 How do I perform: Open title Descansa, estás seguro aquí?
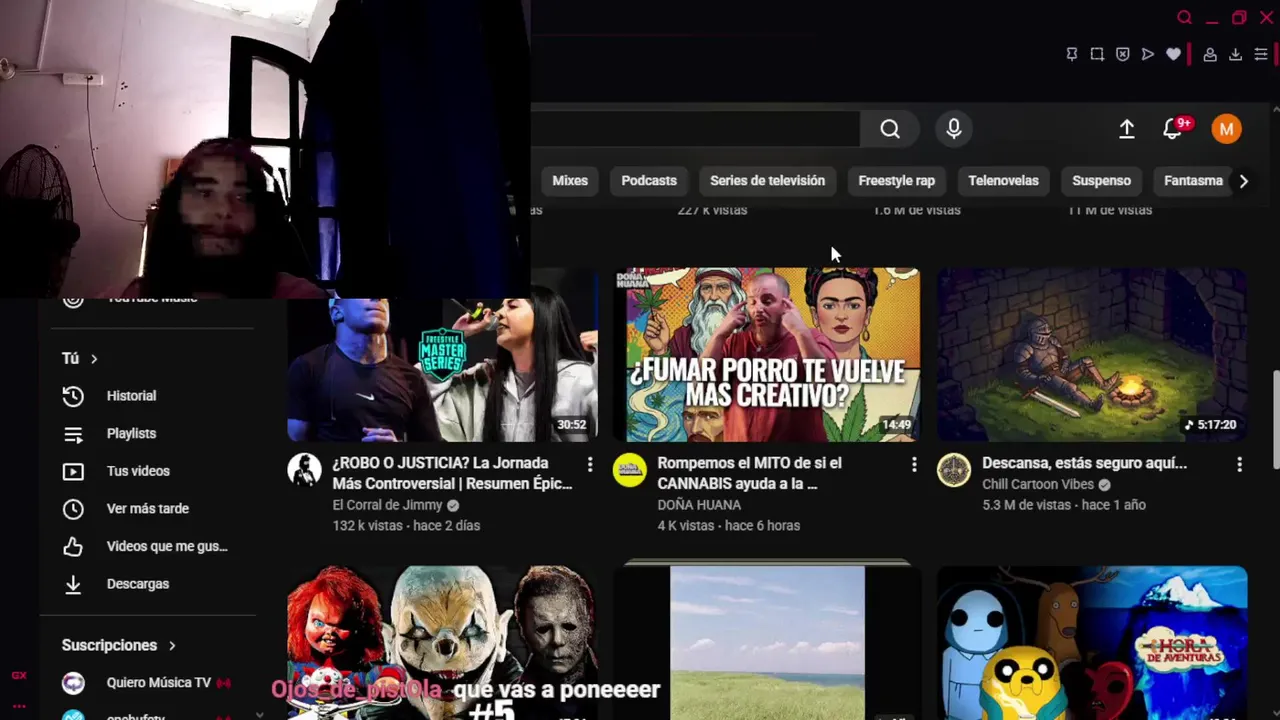click(1084, 463)
